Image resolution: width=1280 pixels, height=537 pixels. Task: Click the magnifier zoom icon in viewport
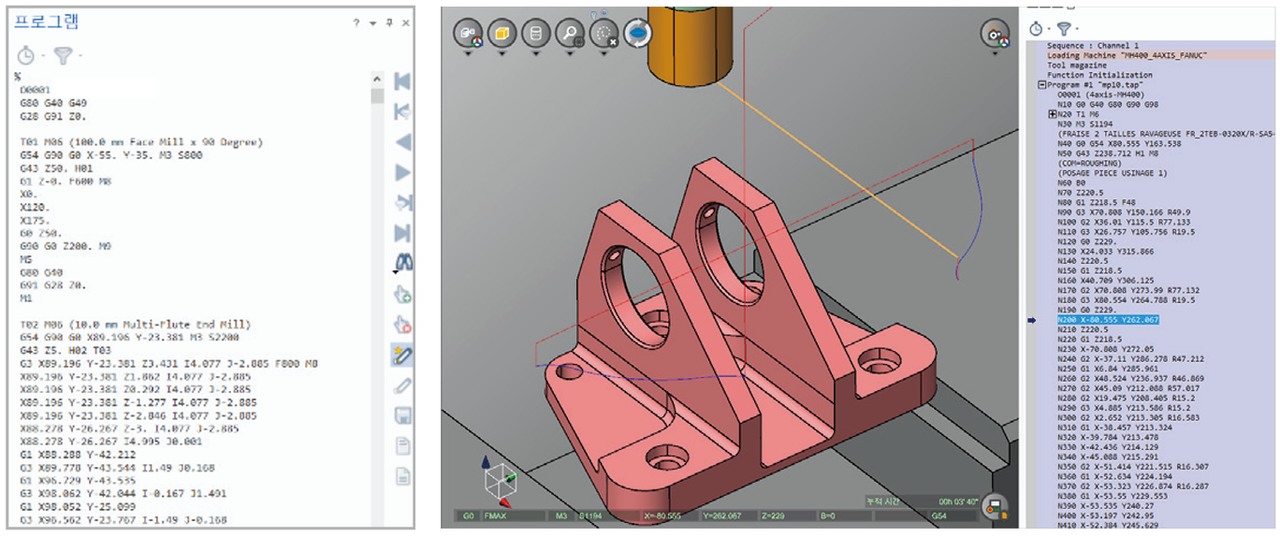coord(570,34)
